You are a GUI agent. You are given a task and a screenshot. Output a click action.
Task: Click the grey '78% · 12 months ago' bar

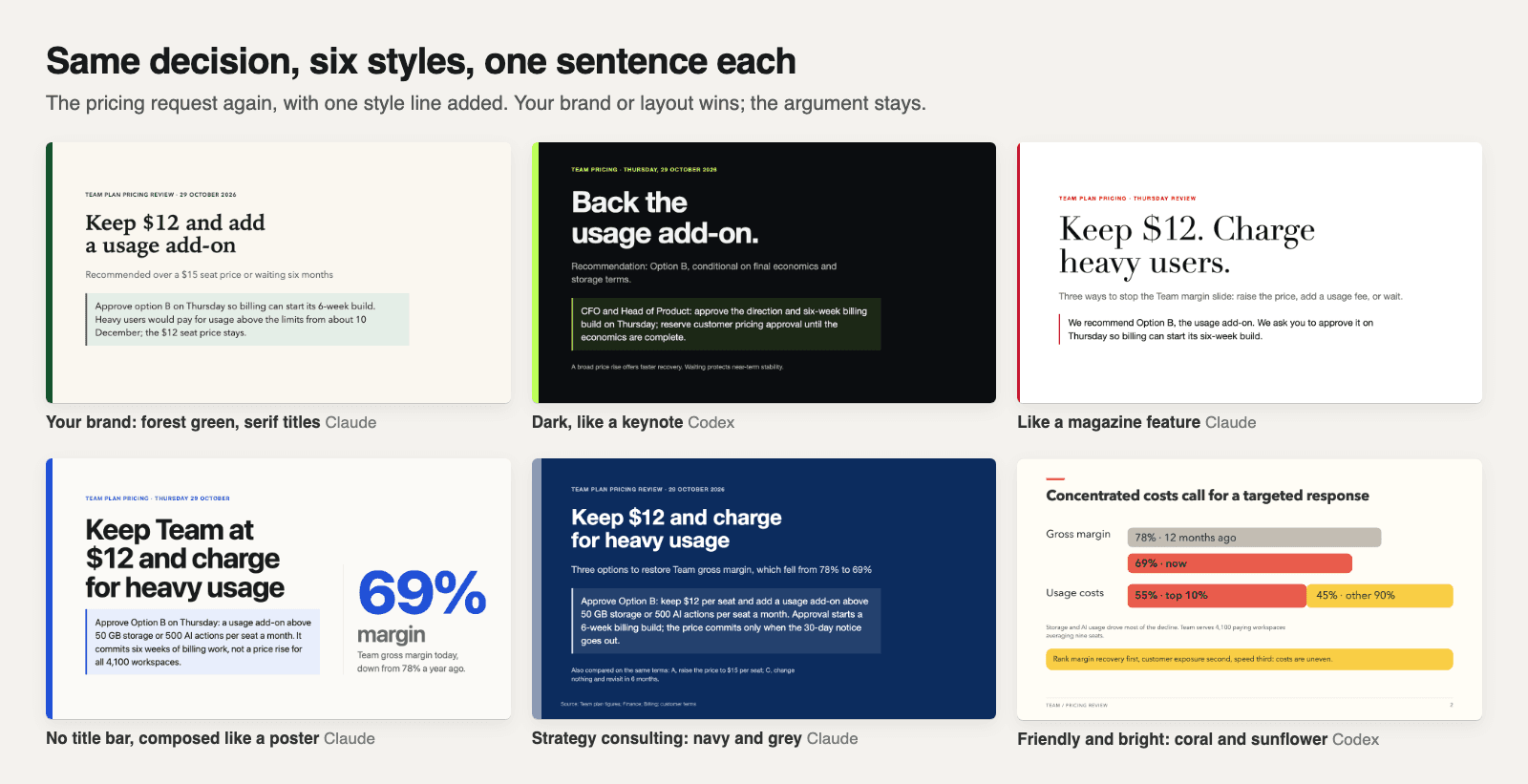click(x=1254, y=538)
